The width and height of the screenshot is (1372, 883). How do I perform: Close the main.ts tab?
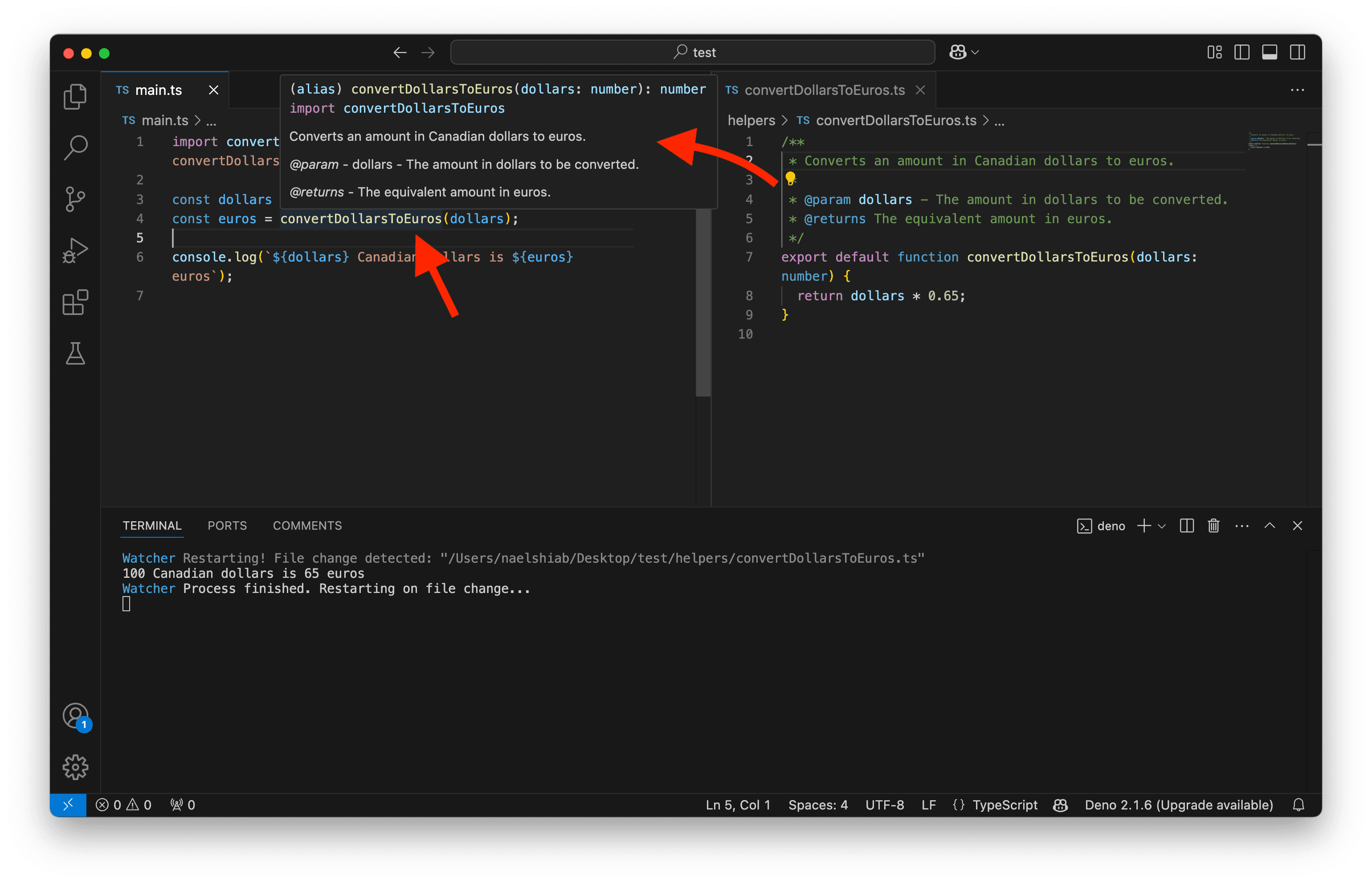click(x=213, y=90)
